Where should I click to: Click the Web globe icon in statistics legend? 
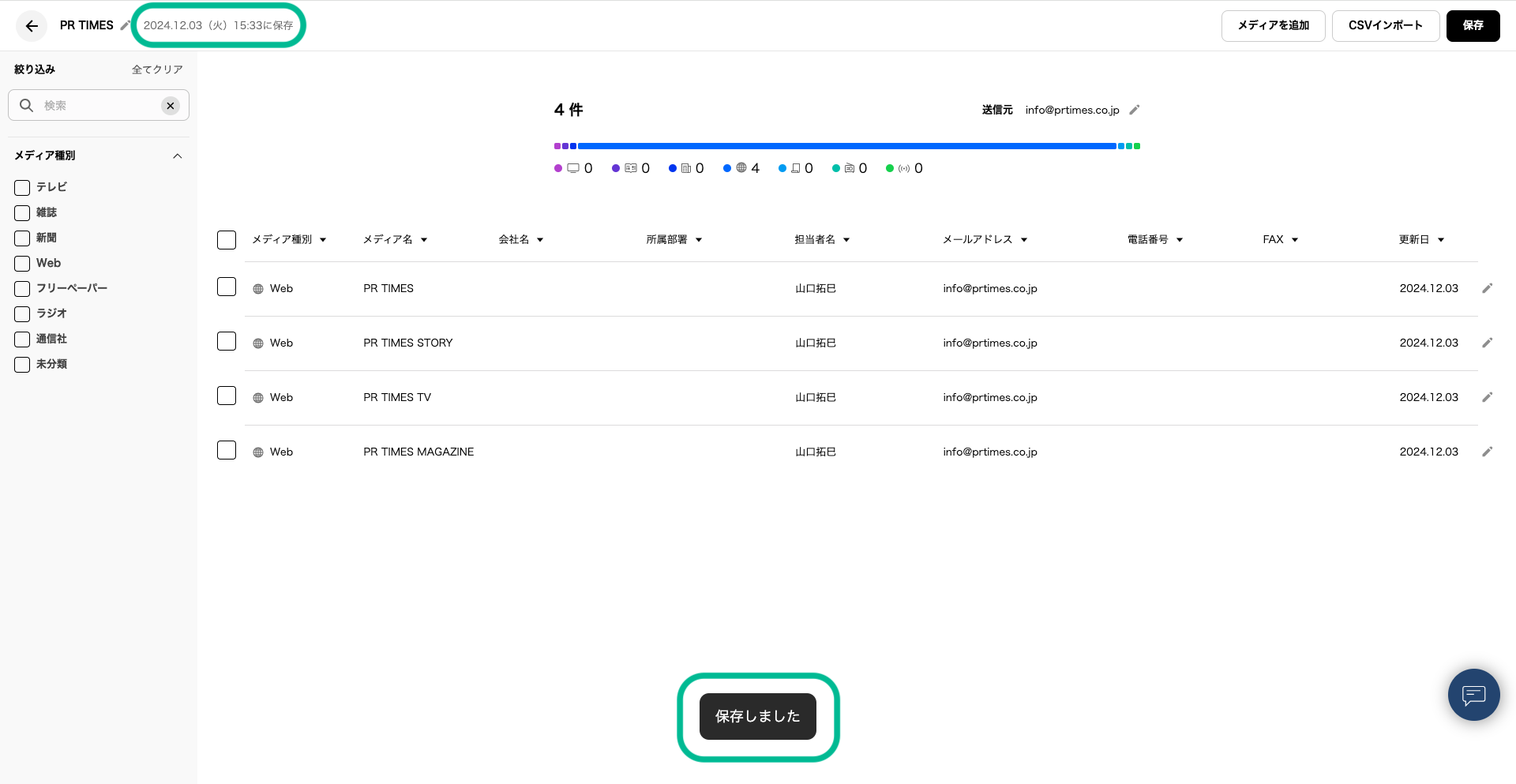tap(741, 168)
